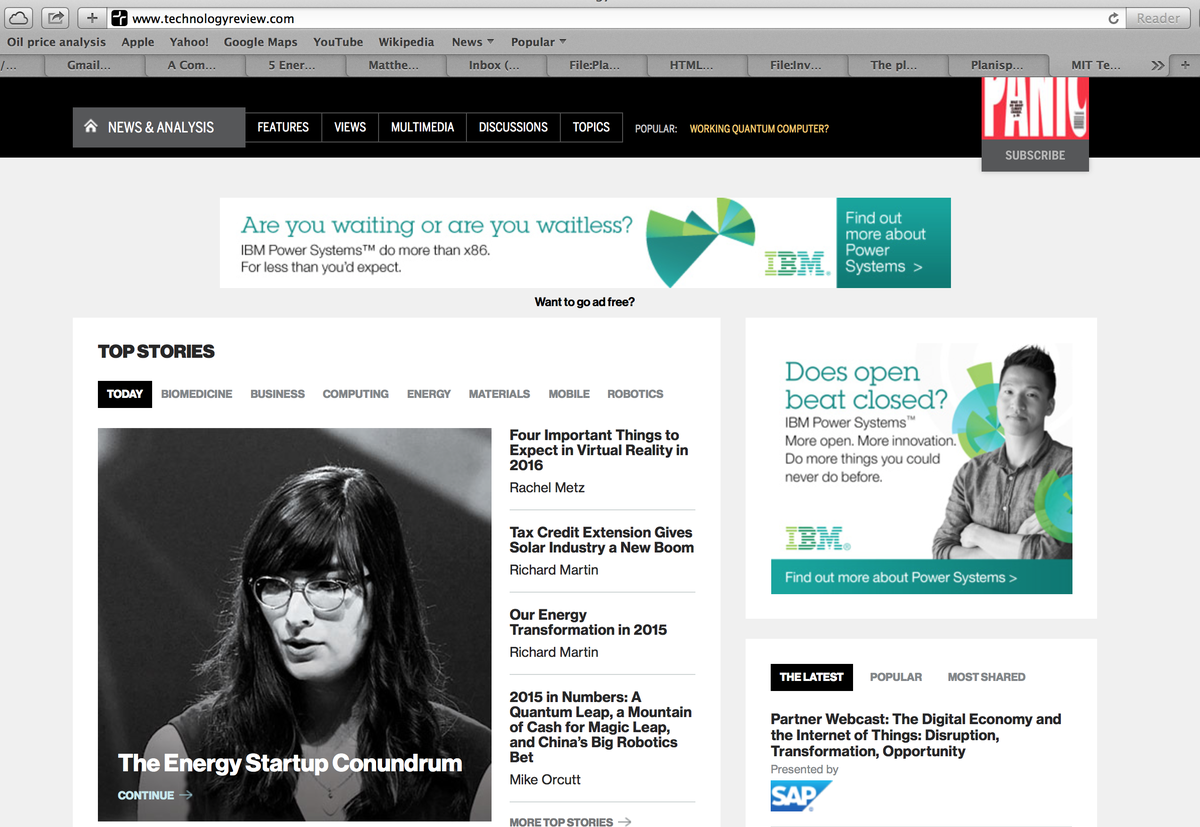Open the Views menu item
1200x827 pixels.
(350, 127)
